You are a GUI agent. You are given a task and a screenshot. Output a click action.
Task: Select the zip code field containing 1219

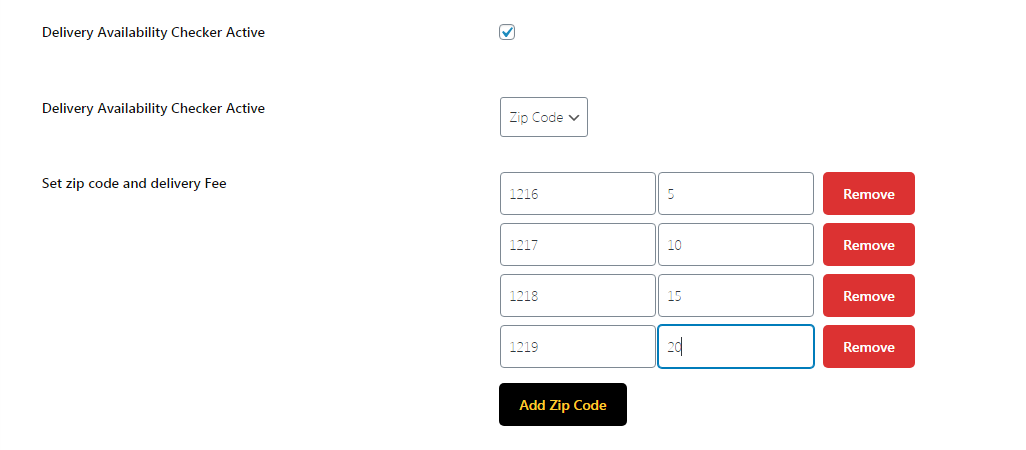[577, 347]
